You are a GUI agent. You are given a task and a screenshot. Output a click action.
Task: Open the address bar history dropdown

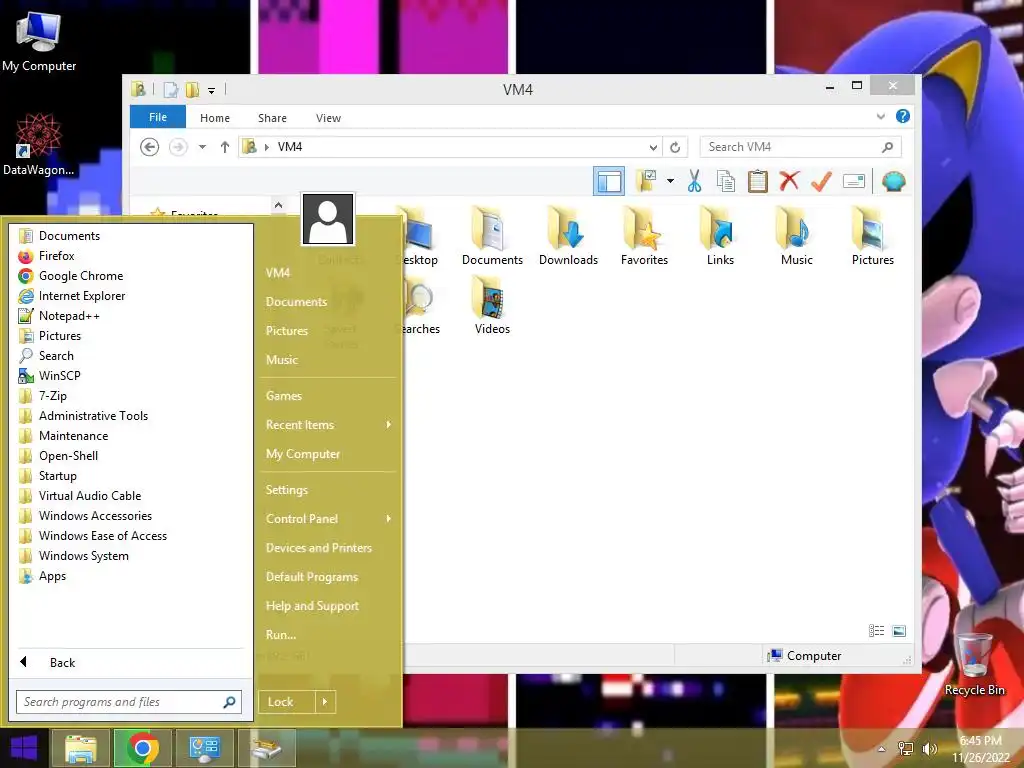[652, 147]
